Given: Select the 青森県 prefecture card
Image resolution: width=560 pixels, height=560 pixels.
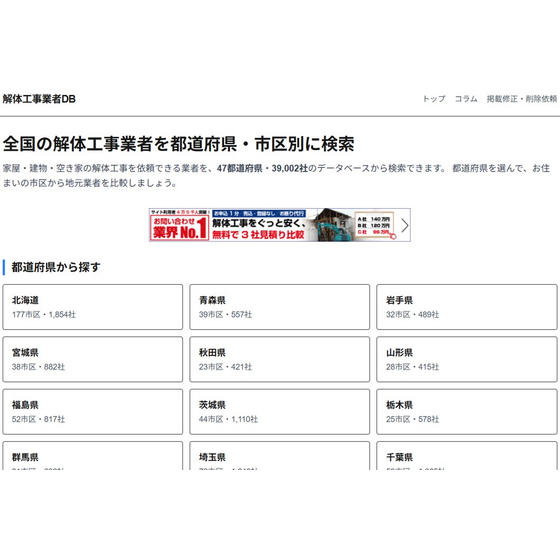Looking at the screenshot, I should pyautogui.click(x=280, y=307).
